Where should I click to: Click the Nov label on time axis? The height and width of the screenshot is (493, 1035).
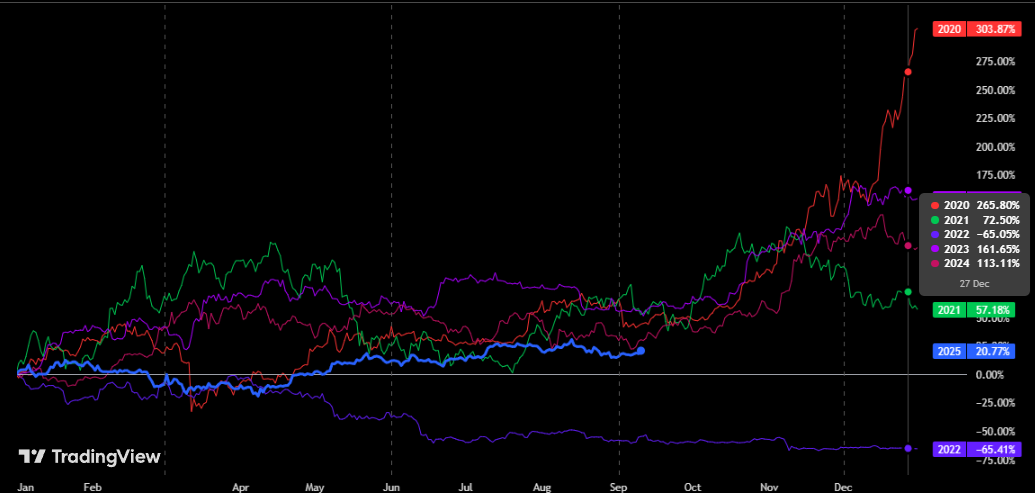point(768,486)
